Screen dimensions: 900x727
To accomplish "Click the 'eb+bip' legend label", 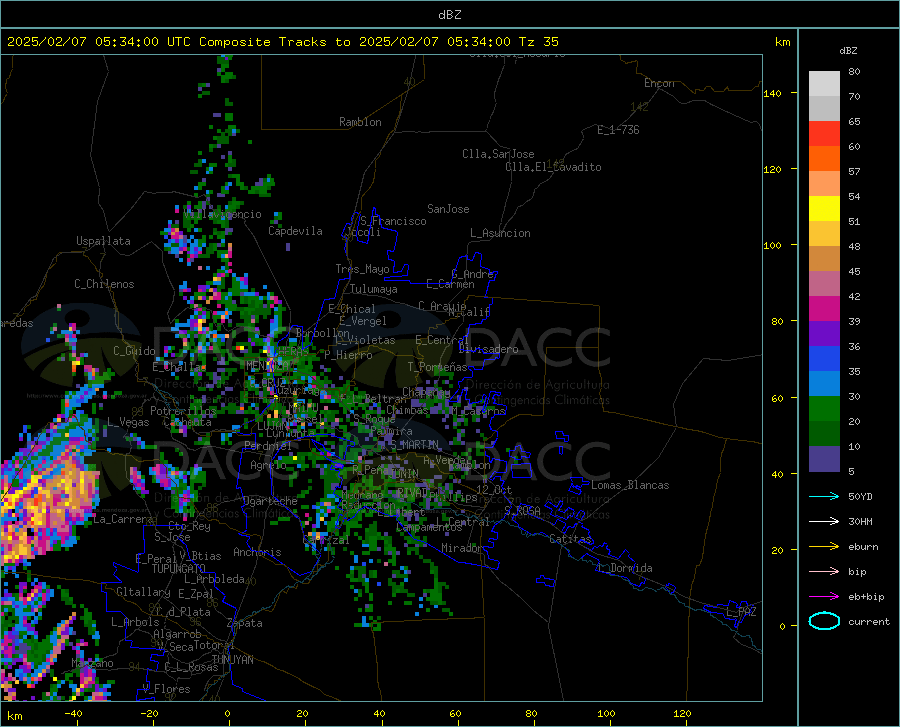I will point(866,597).
